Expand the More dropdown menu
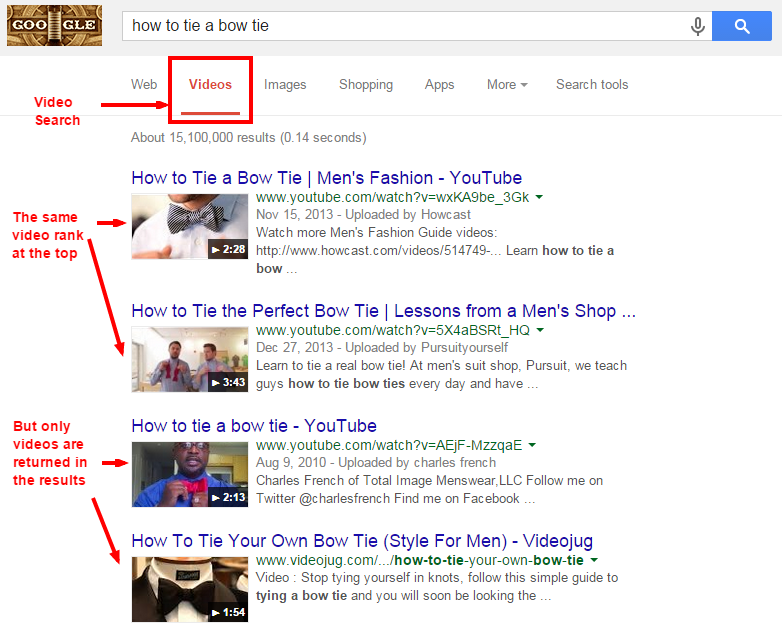The image size is (782, 630). (507, 85)
